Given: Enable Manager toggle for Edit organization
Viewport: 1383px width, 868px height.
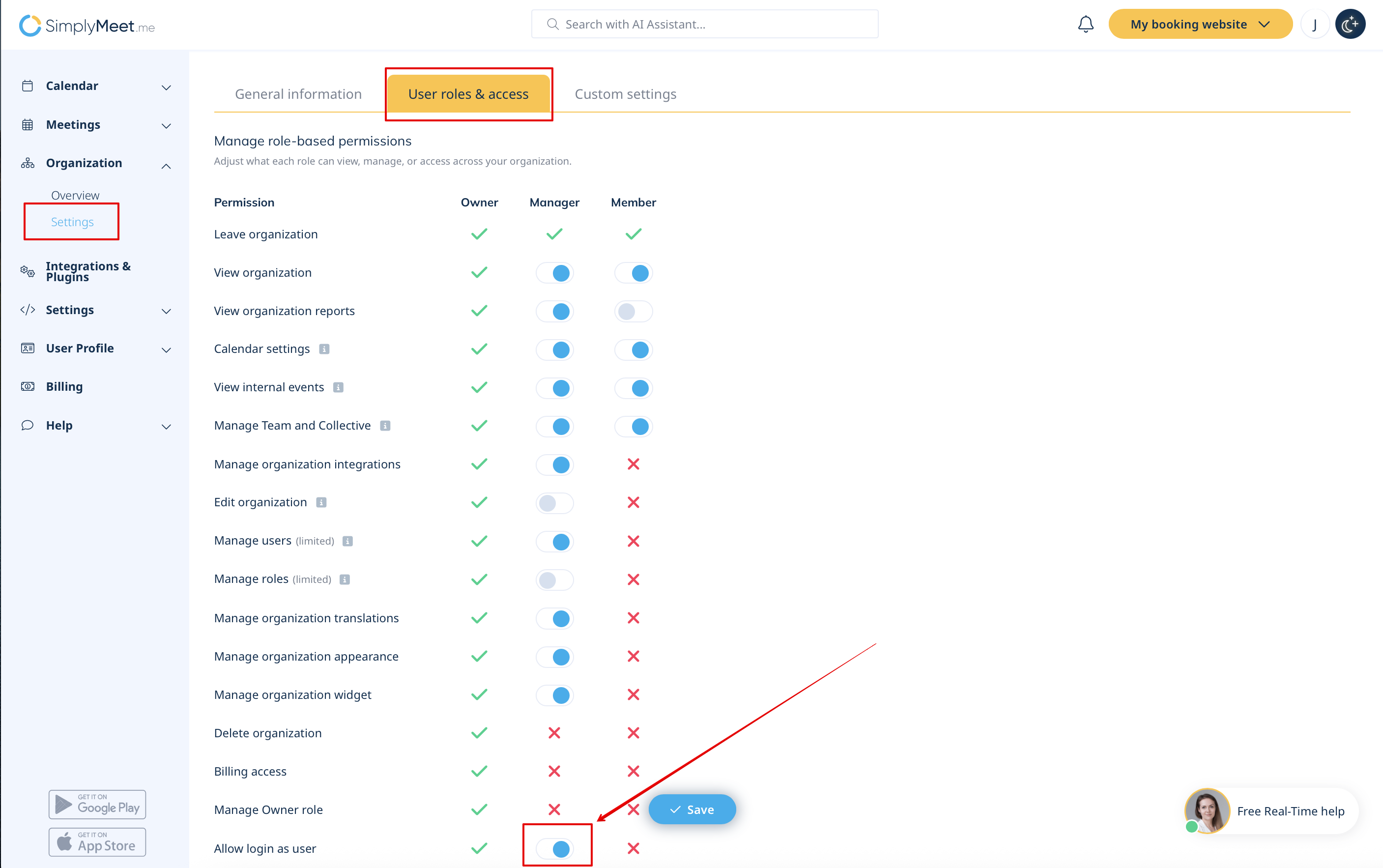Looking at the screenshot, I should click(554, 503).
